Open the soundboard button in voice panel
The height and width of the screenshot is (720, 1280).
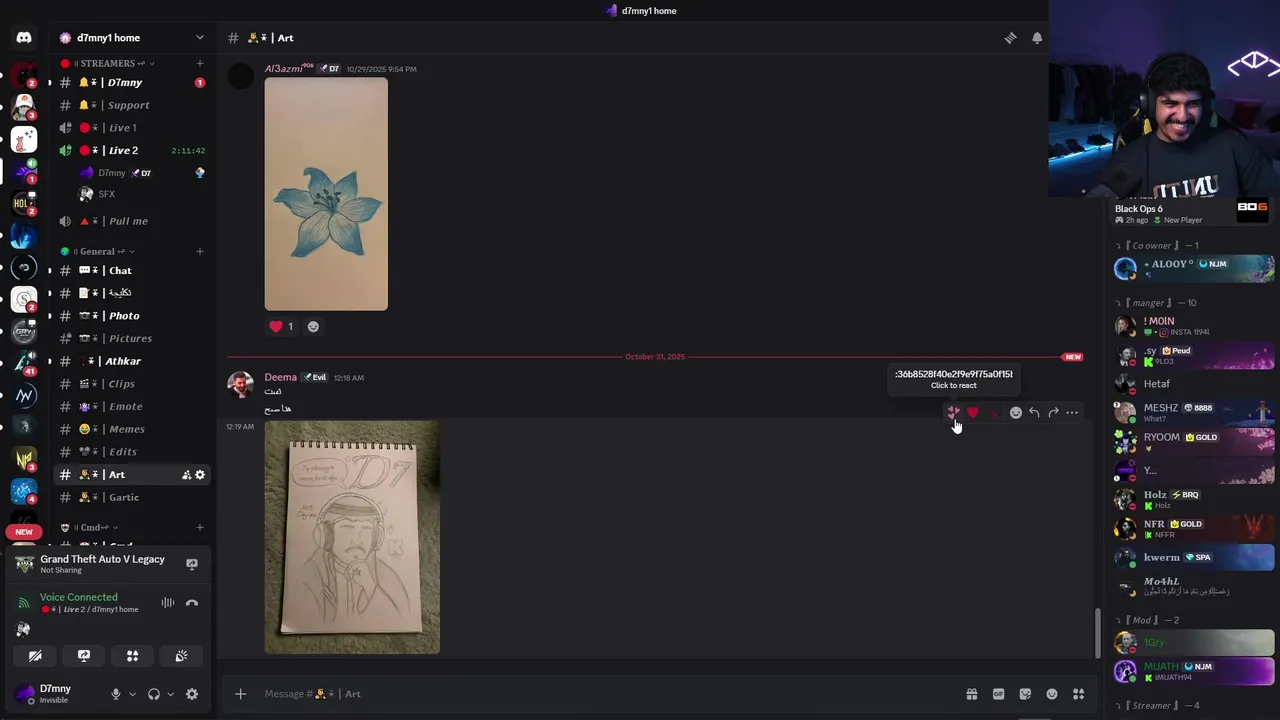point(181,656)
